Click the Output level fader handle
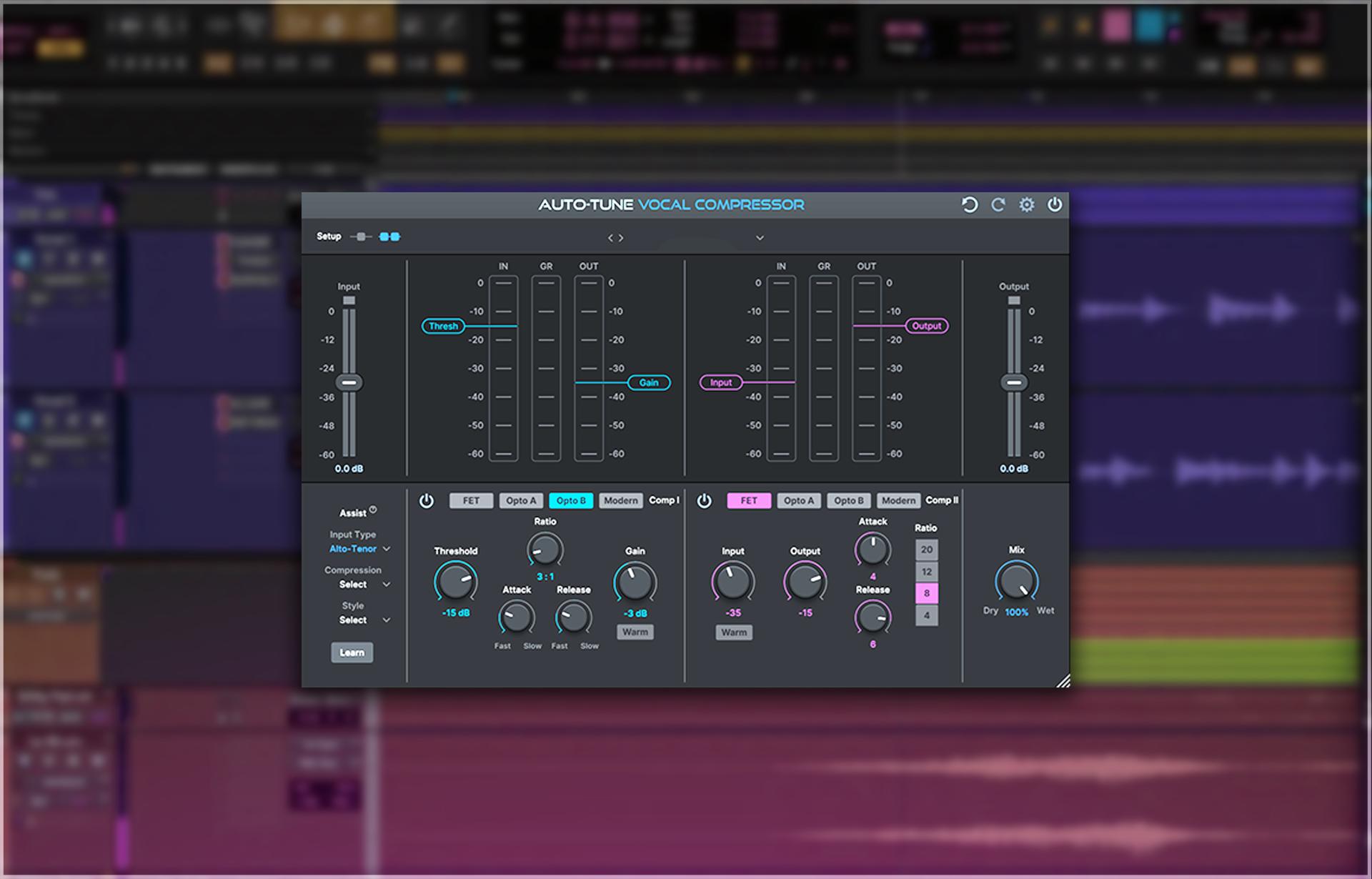Screen dimensions: 1372x879 (x=1014, y=382)
